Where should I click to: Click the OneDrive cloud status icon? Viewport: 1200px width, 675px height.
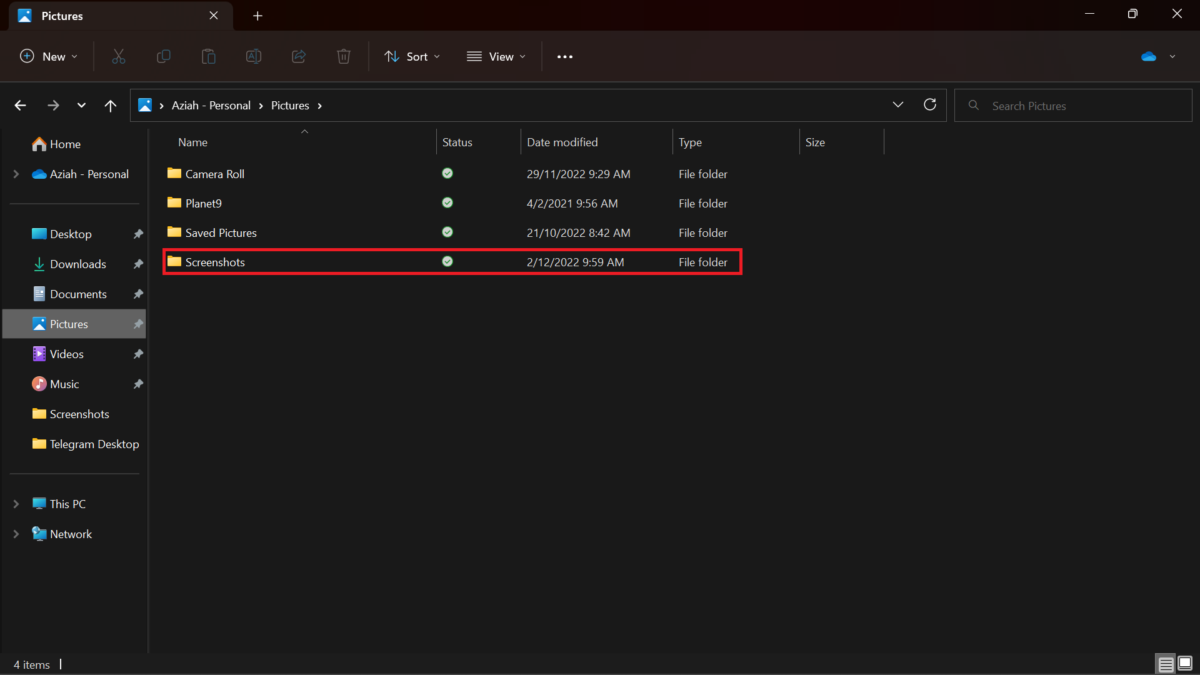[x=1149, y=57]
